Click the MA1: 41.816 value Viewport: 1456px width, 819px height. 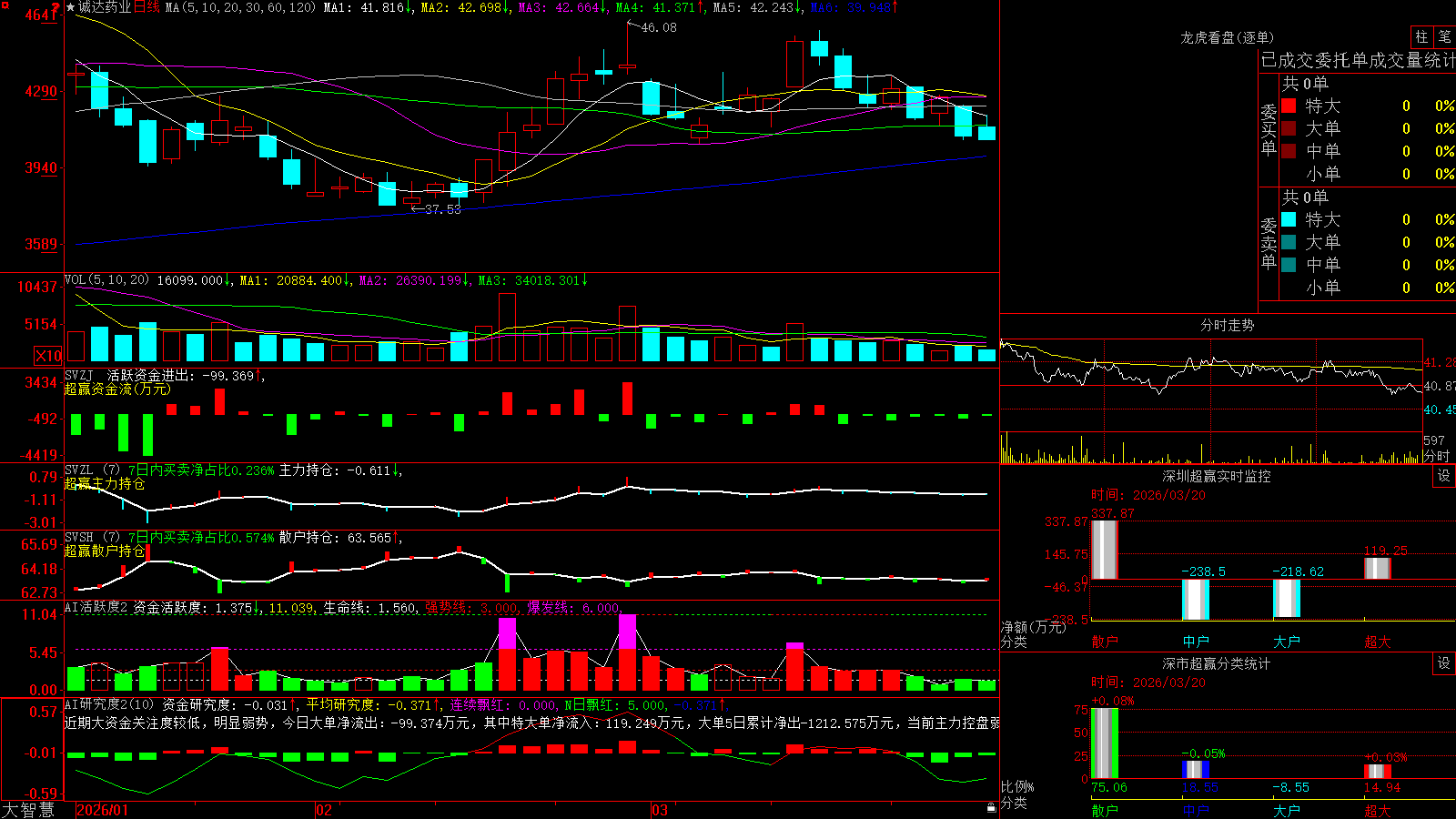tap(368, 7)
